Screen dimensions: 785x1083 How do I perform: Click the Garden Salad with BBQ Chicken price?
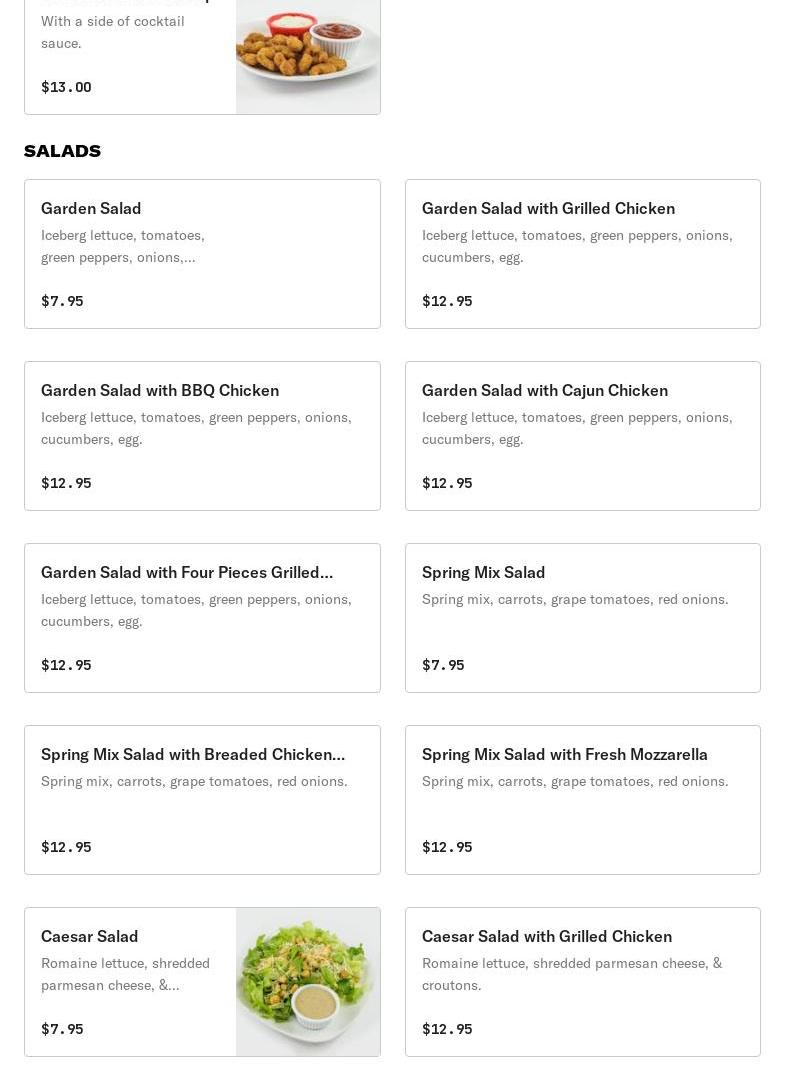tap(66, 483)
